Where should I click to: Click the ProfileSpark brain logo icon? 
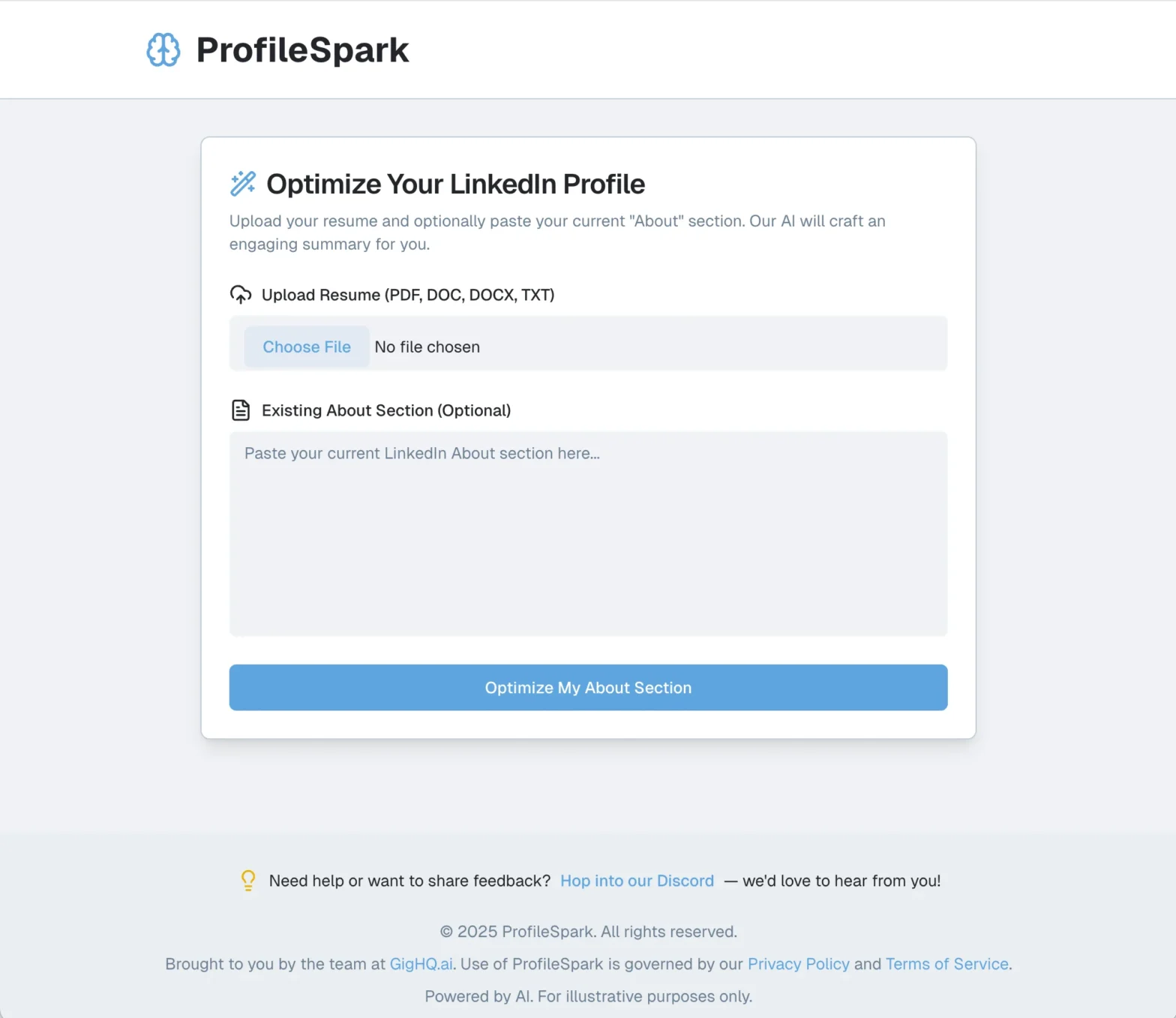[163, 50]
